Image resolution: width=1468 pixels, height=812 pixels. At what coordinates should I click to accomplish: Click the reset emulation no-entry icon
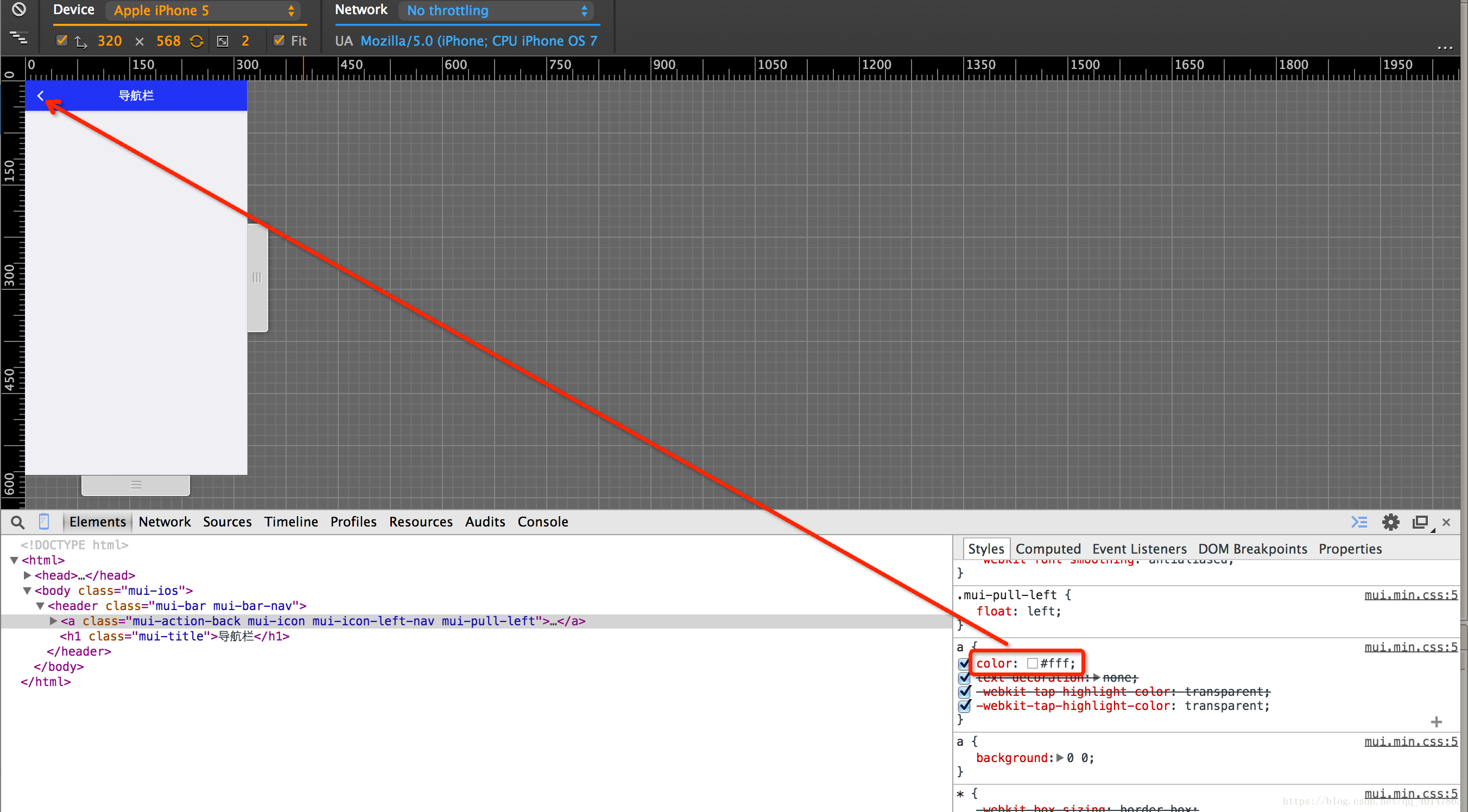pos(19,10)
